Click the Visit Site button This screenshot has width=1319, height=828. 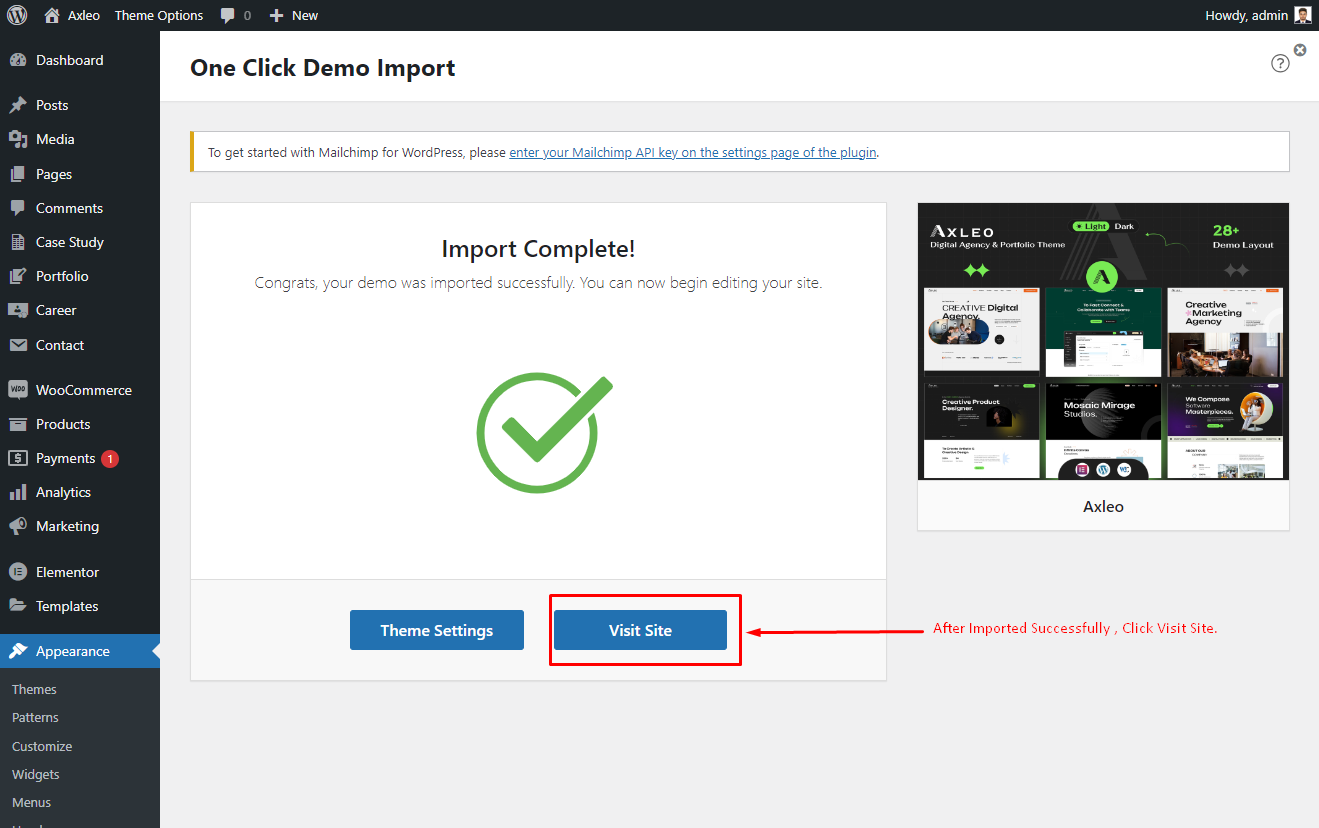point(640,630)
